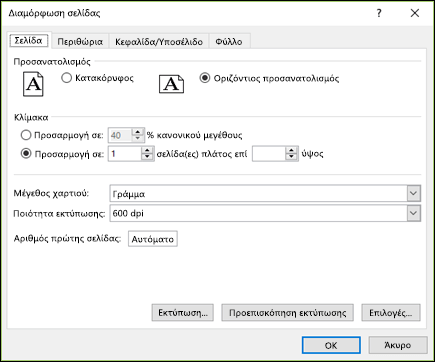Image resolution: width=435 pixels, height=362 pixels.
Task: Click the landscape page orientation icon
Action: [x=171, y=84]
